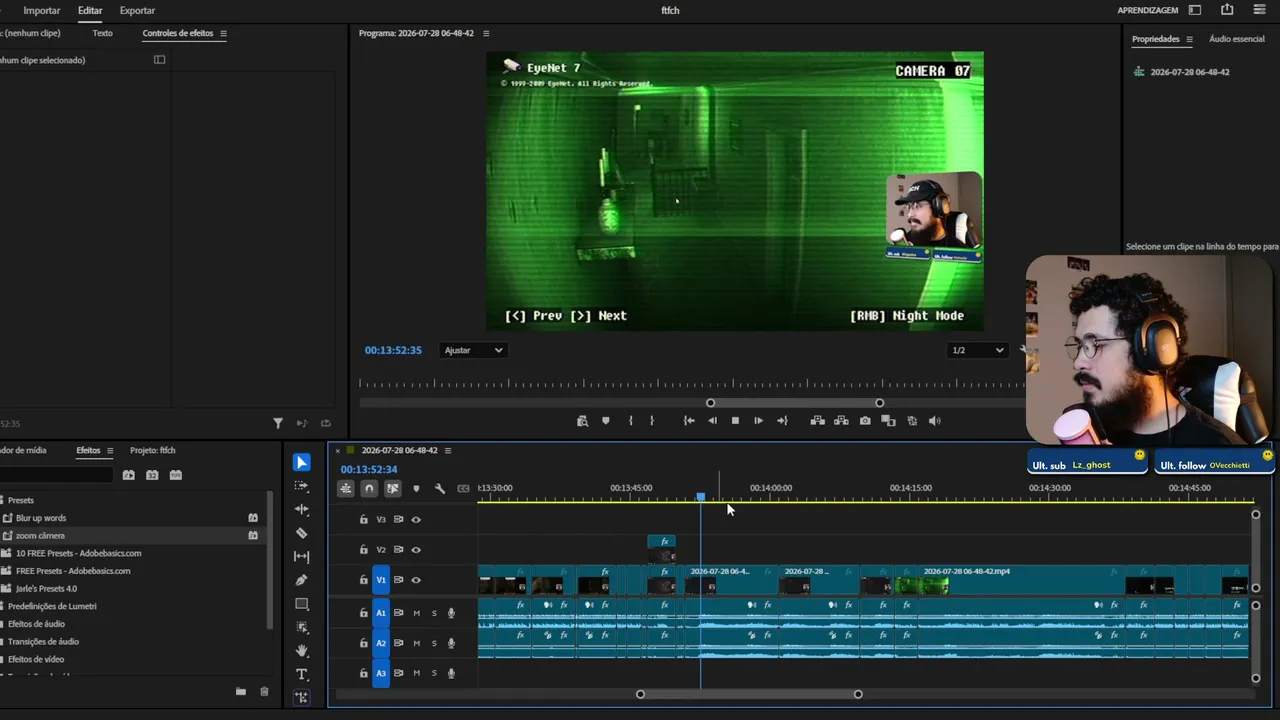Click the Program monitor zoom scroll bar
The width and height of the screenshot is (1280, 720).
point(795,403)
